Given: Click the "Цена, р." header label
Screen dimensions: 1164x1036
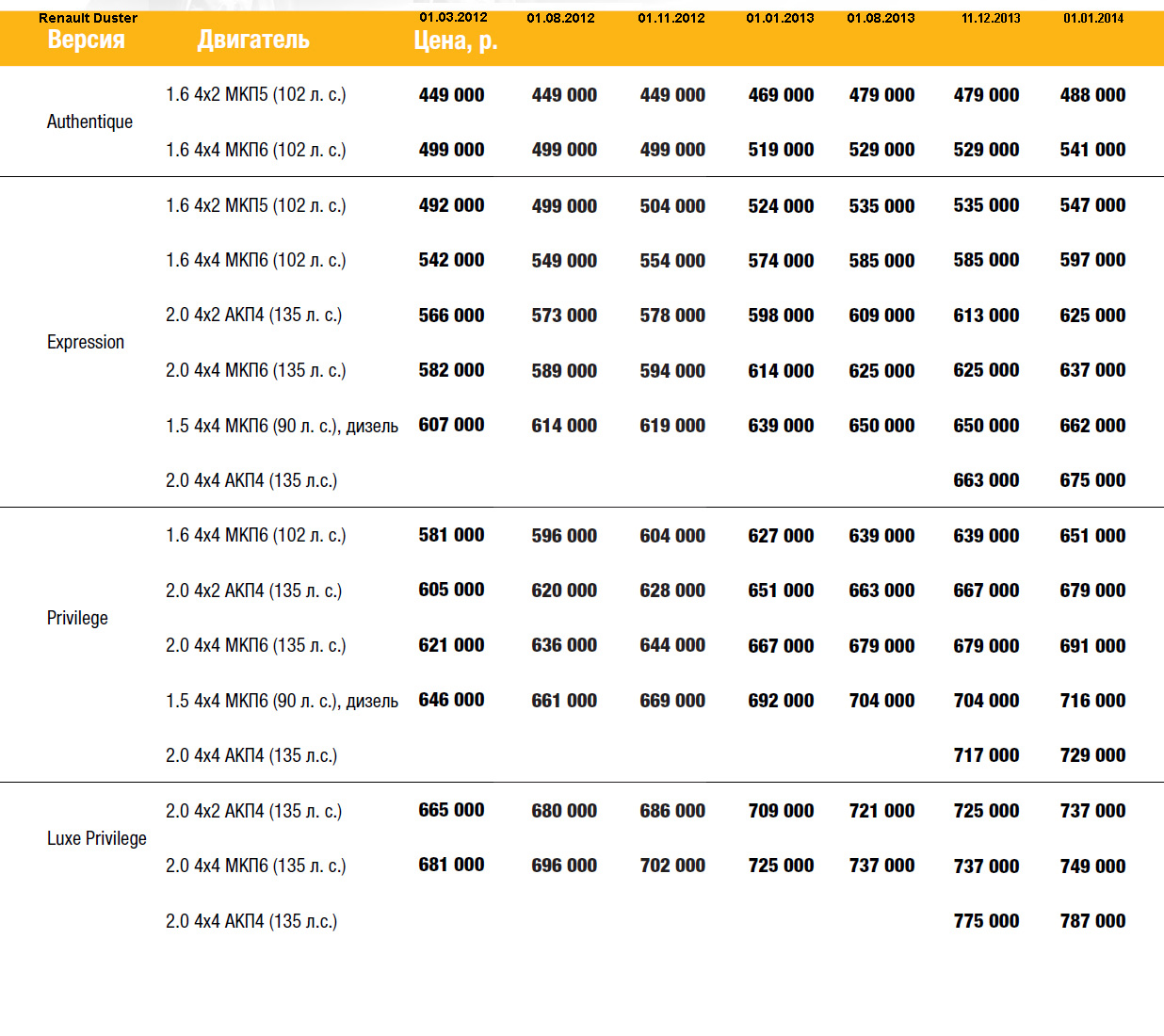Looking at the screenshot, I should pyautogui.click(x=456, y=40).
